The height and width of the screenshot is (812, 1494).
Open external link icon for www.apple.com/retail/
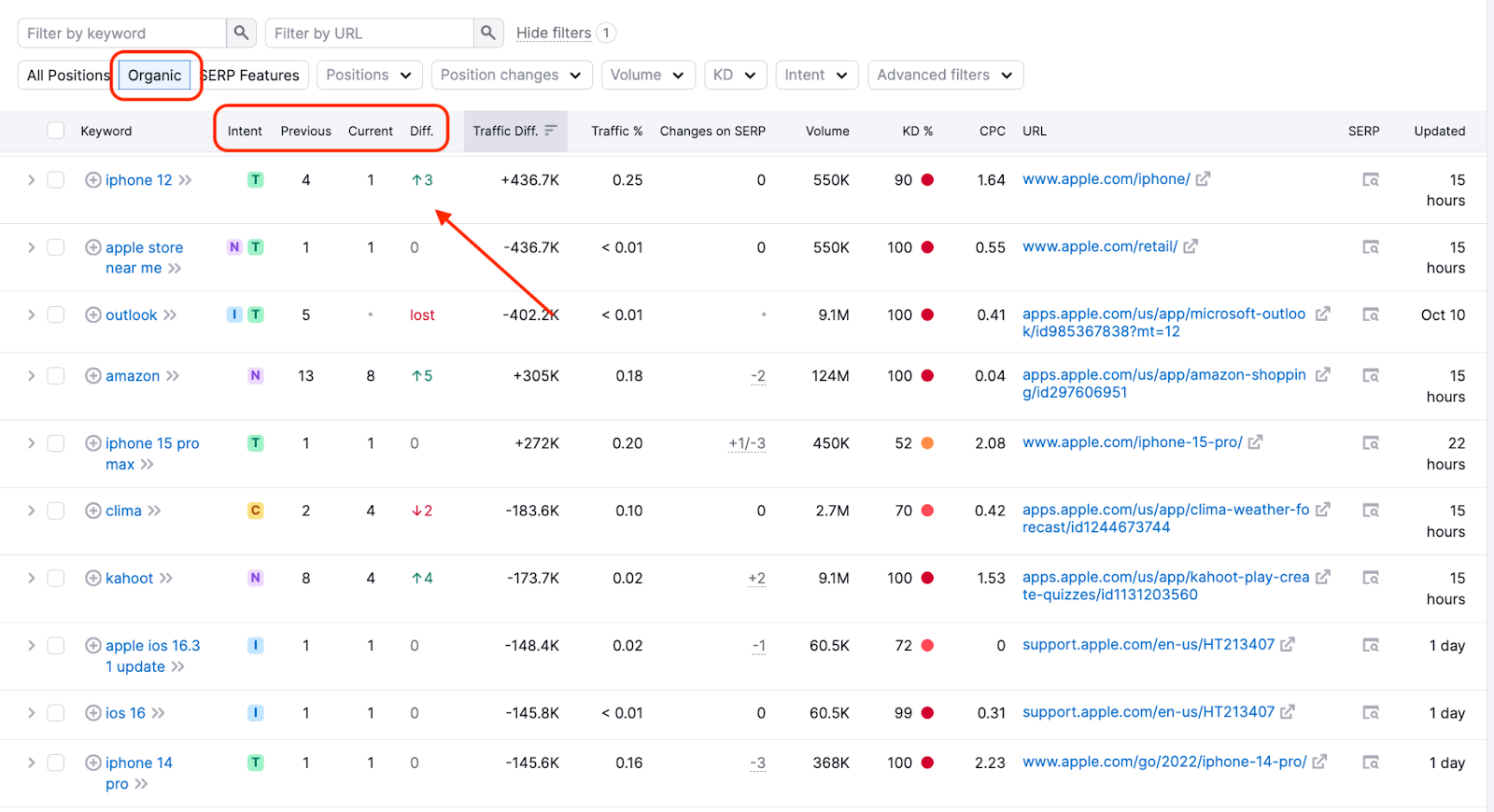pyautogui.click(x=1191, y=247)
